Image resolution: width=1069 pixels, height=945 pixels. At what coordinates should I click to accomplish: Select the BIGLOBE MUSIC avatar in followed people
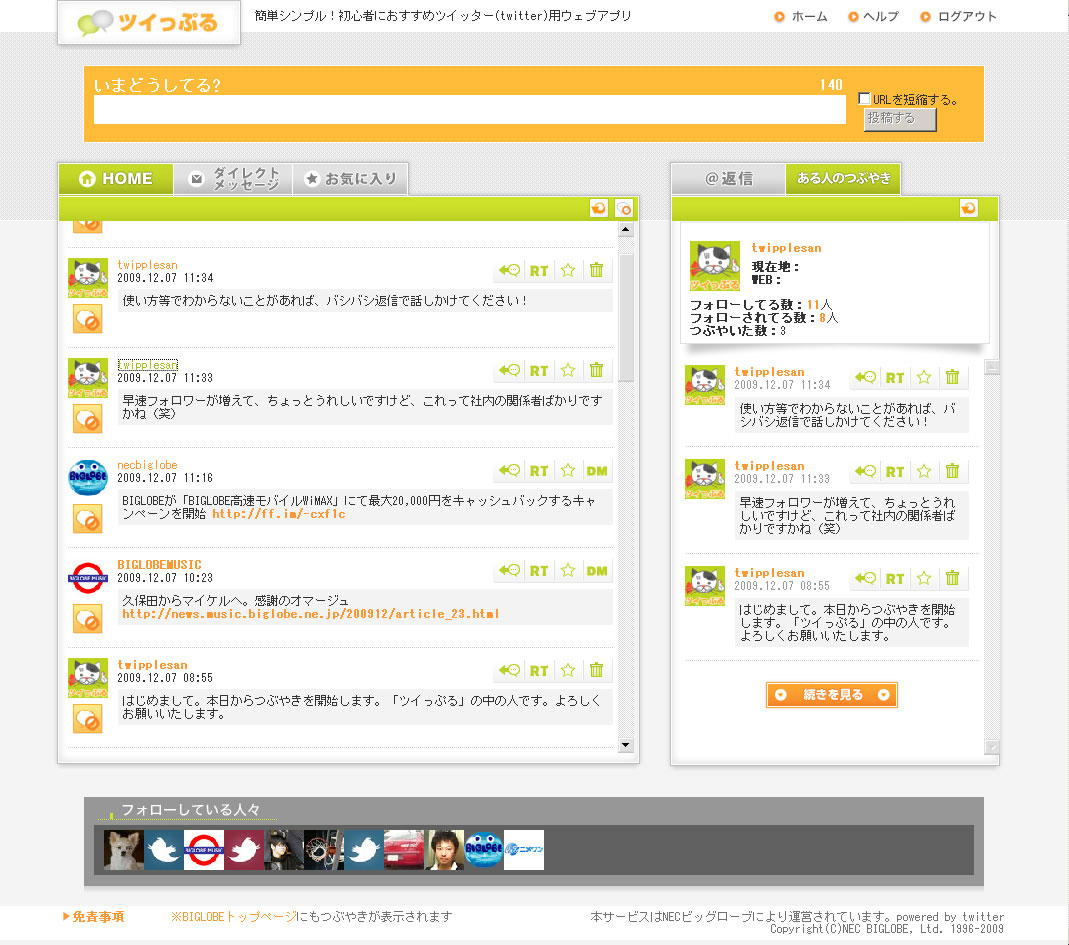click(203, 850)
